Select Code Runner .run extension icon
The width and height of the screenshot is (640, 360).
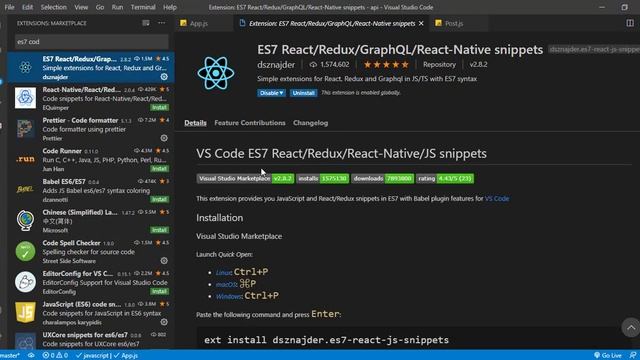pyautogui.click(x=25, y=159)
